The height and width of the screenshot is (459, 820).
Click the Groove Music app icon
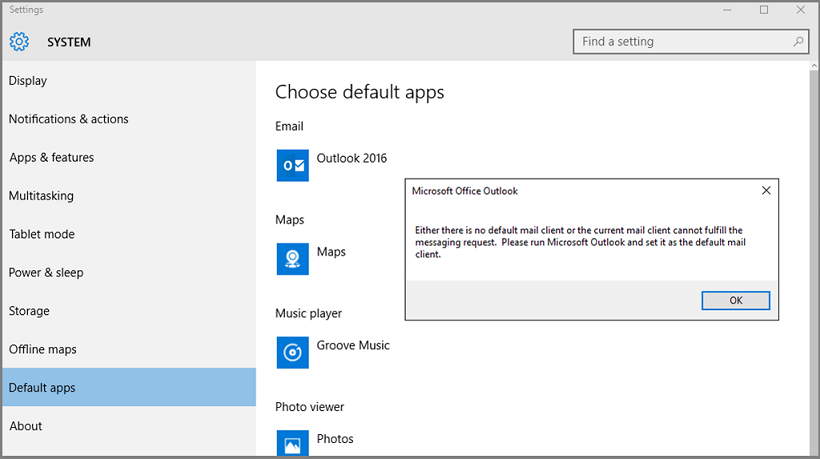click(292, 352)
